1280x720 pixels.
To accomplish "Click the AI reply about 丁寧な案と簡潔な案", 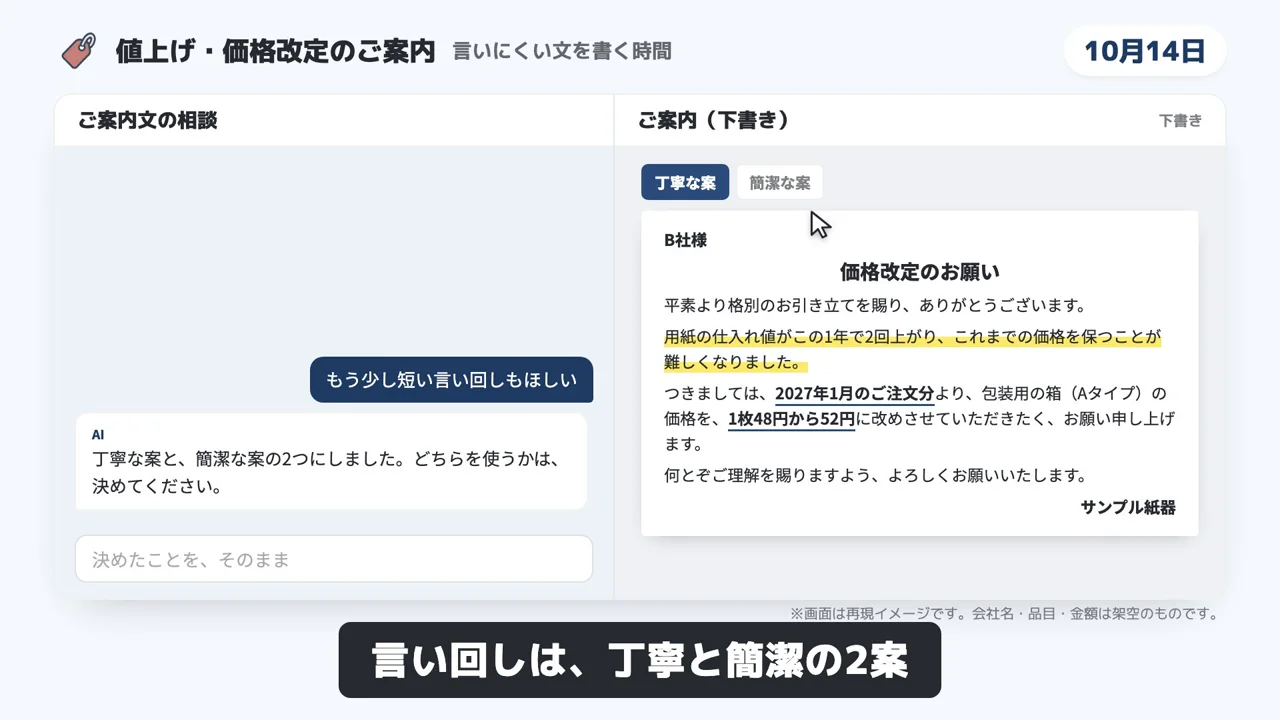I will pos(331,462).
